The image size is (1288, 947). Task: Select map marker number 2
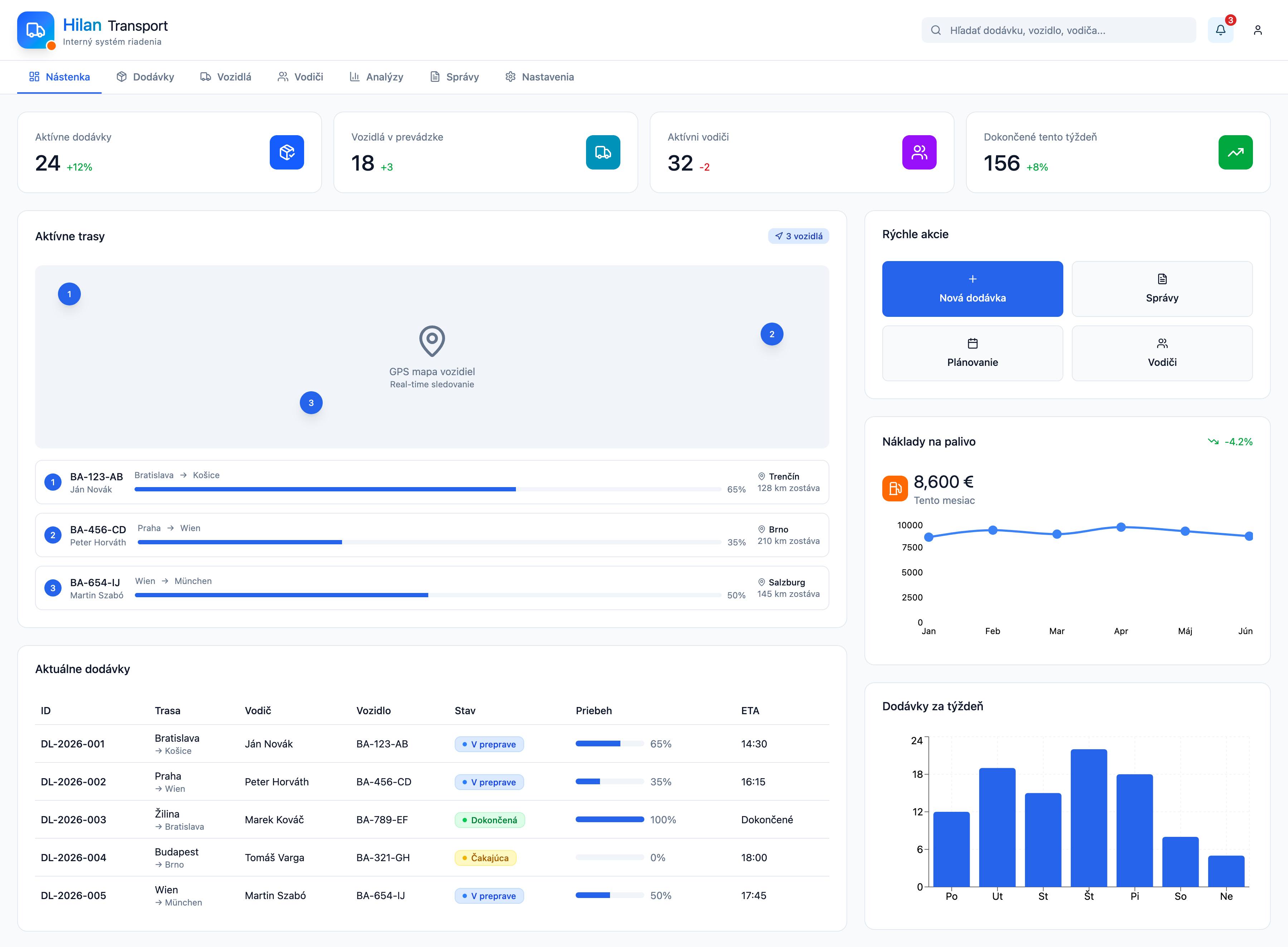[771, 334]
